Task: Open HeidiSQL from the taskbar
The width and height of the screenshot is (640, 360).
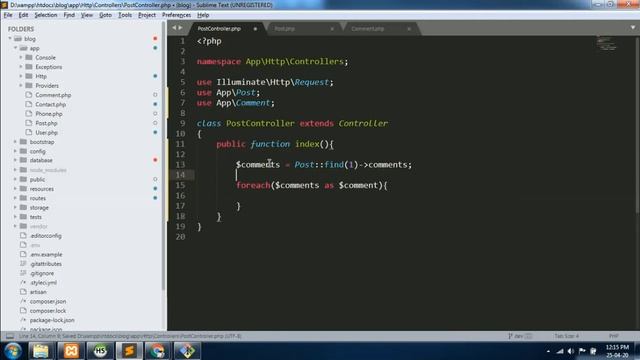Action: 100,351
